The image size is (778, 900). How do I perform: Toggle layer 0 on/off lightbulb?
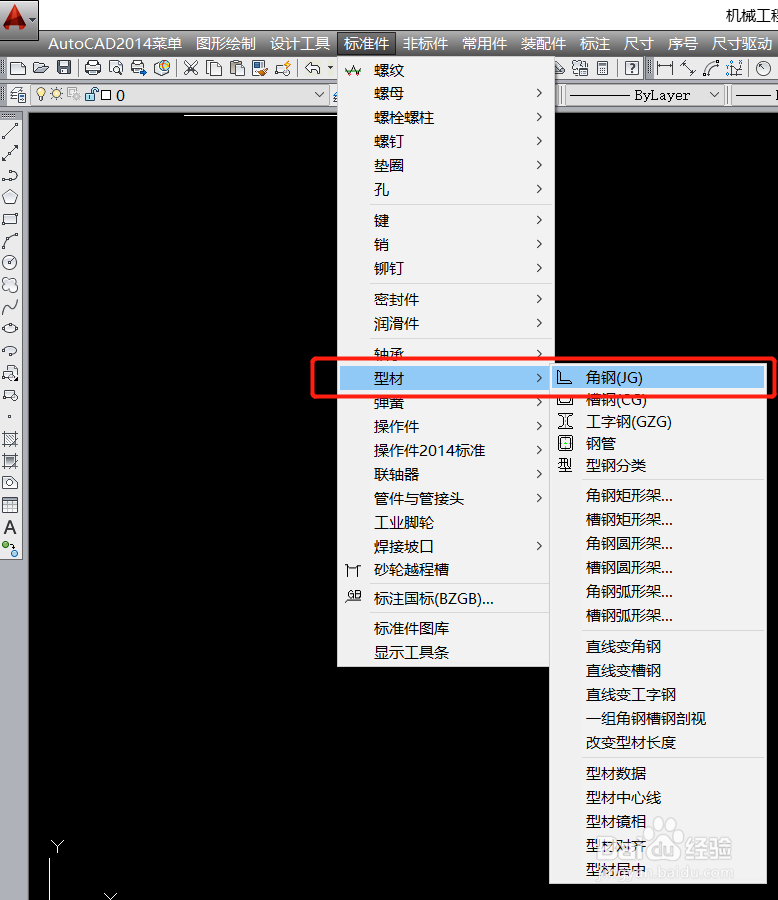click(x=40, y=94)
